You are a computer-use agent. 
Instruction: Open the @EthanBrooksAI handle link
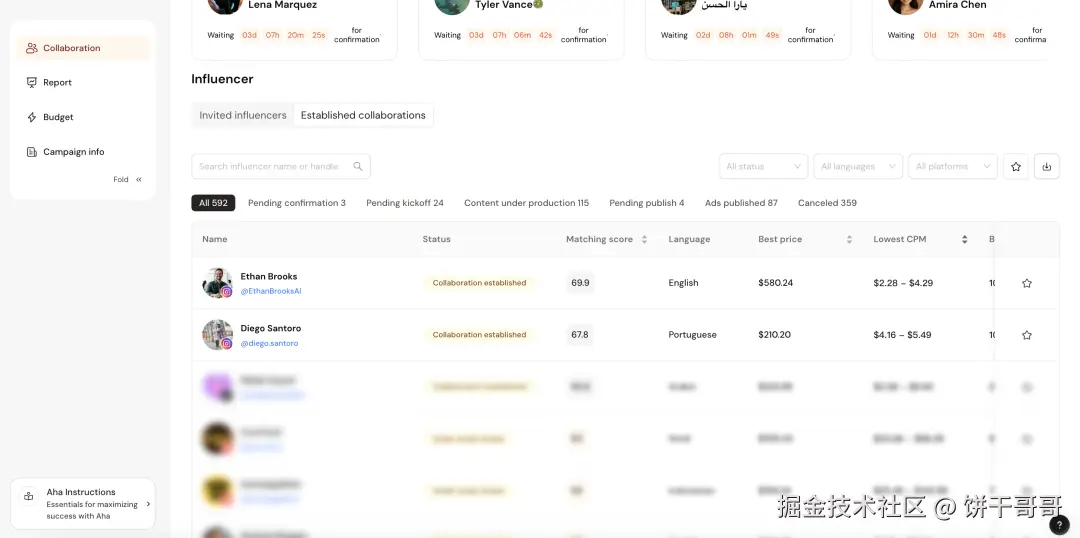click(x=271, y=292)
